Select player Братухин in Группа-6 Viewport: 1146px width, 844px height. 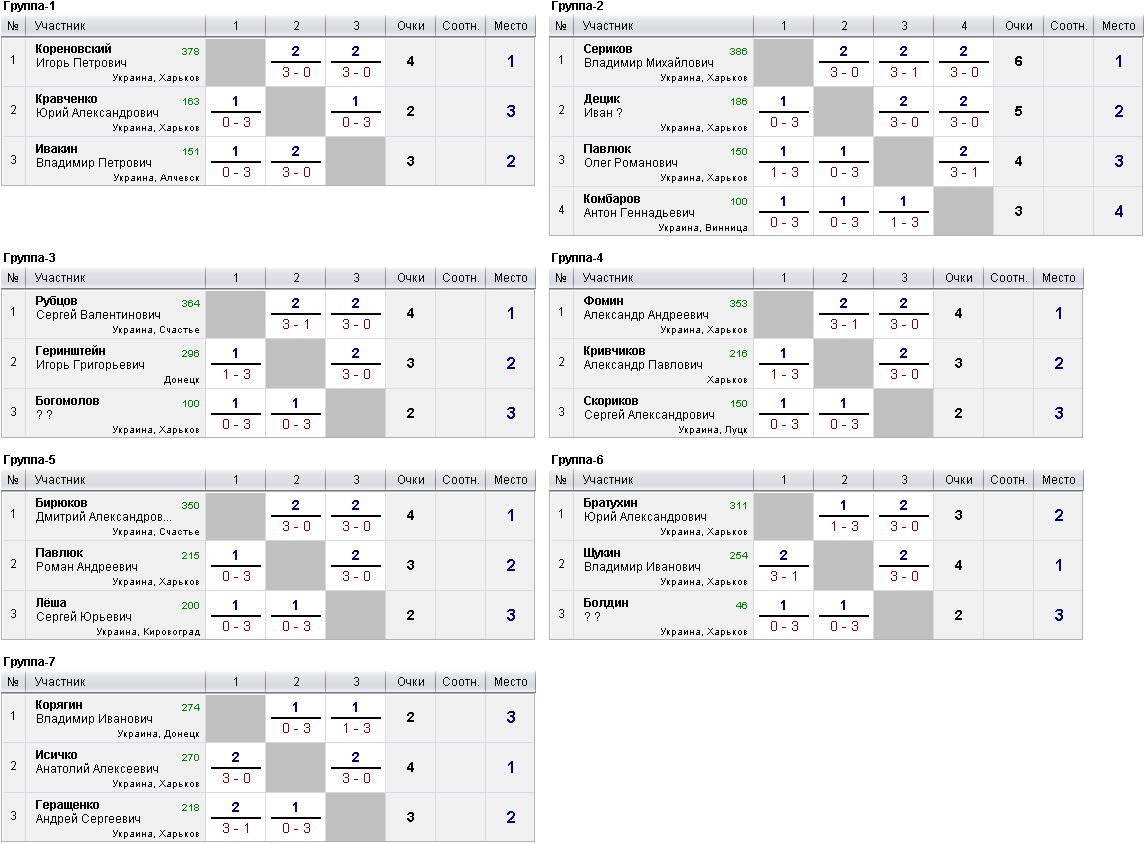tap(610, 503)
